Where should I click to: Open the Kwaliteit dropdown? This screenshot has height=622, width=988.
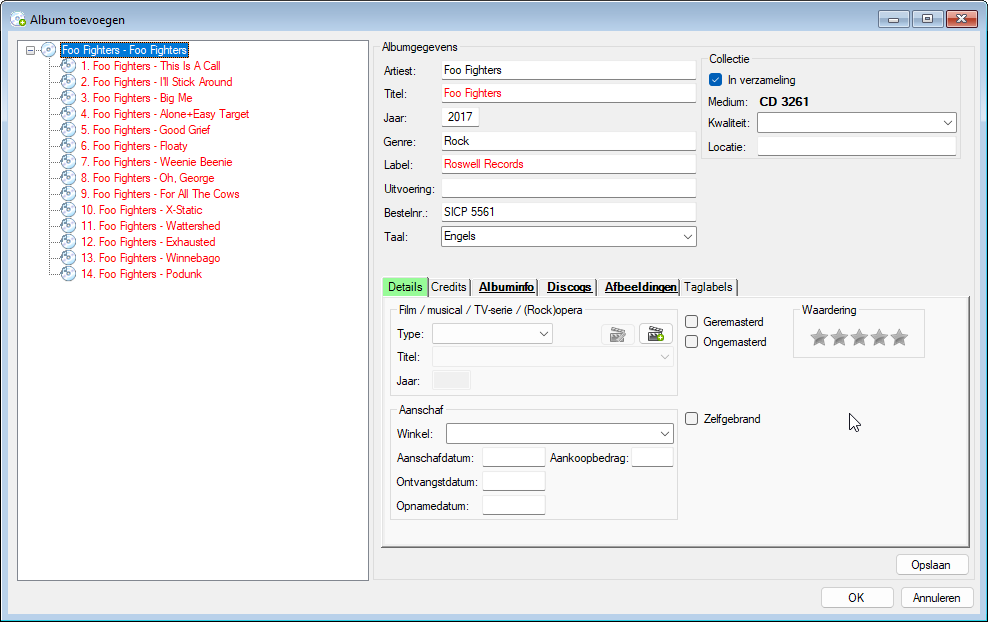(948, 123)
